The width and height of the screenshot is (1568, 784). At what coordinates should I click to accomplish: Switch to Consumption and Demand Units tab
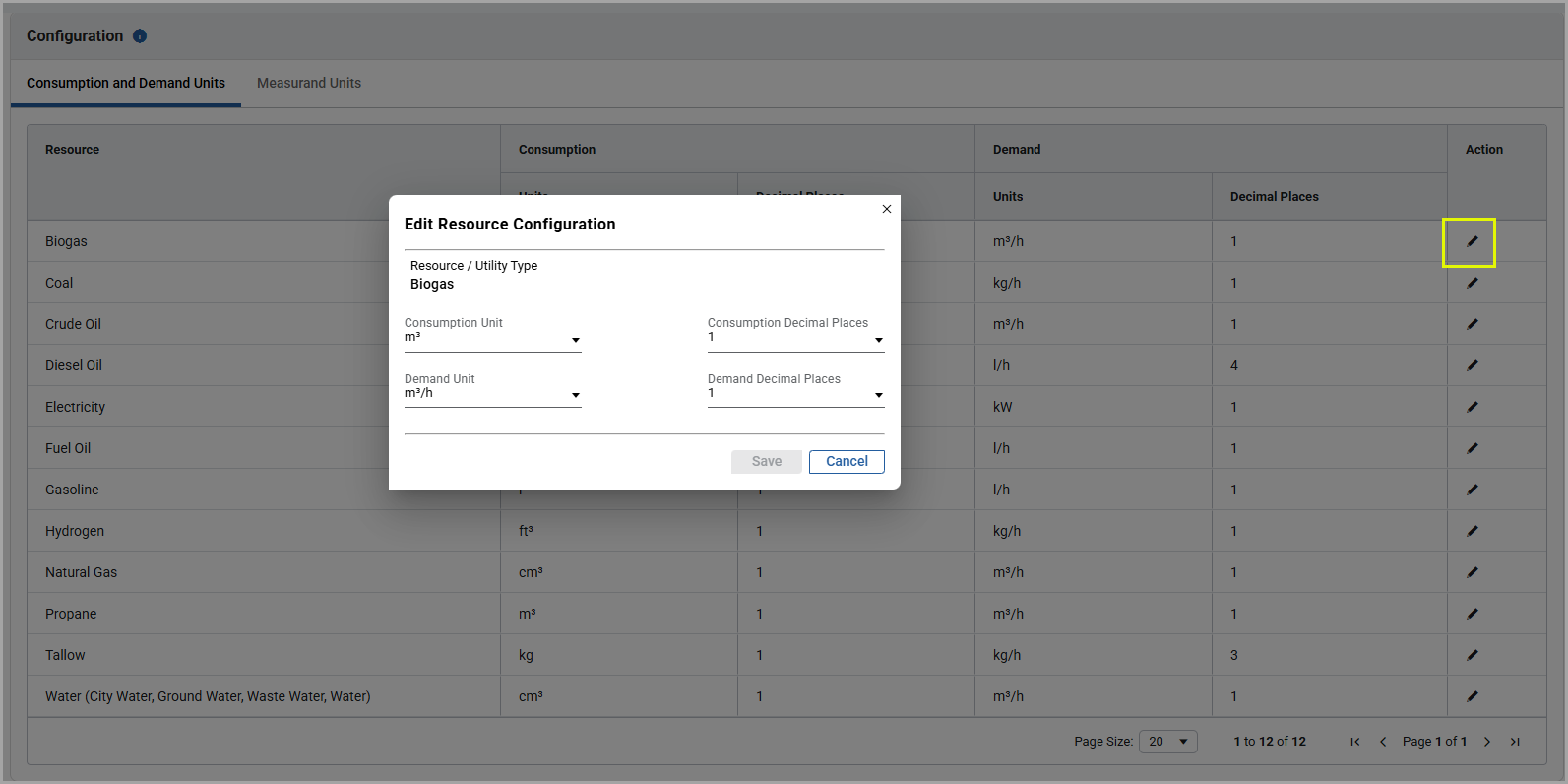(126, 83)
